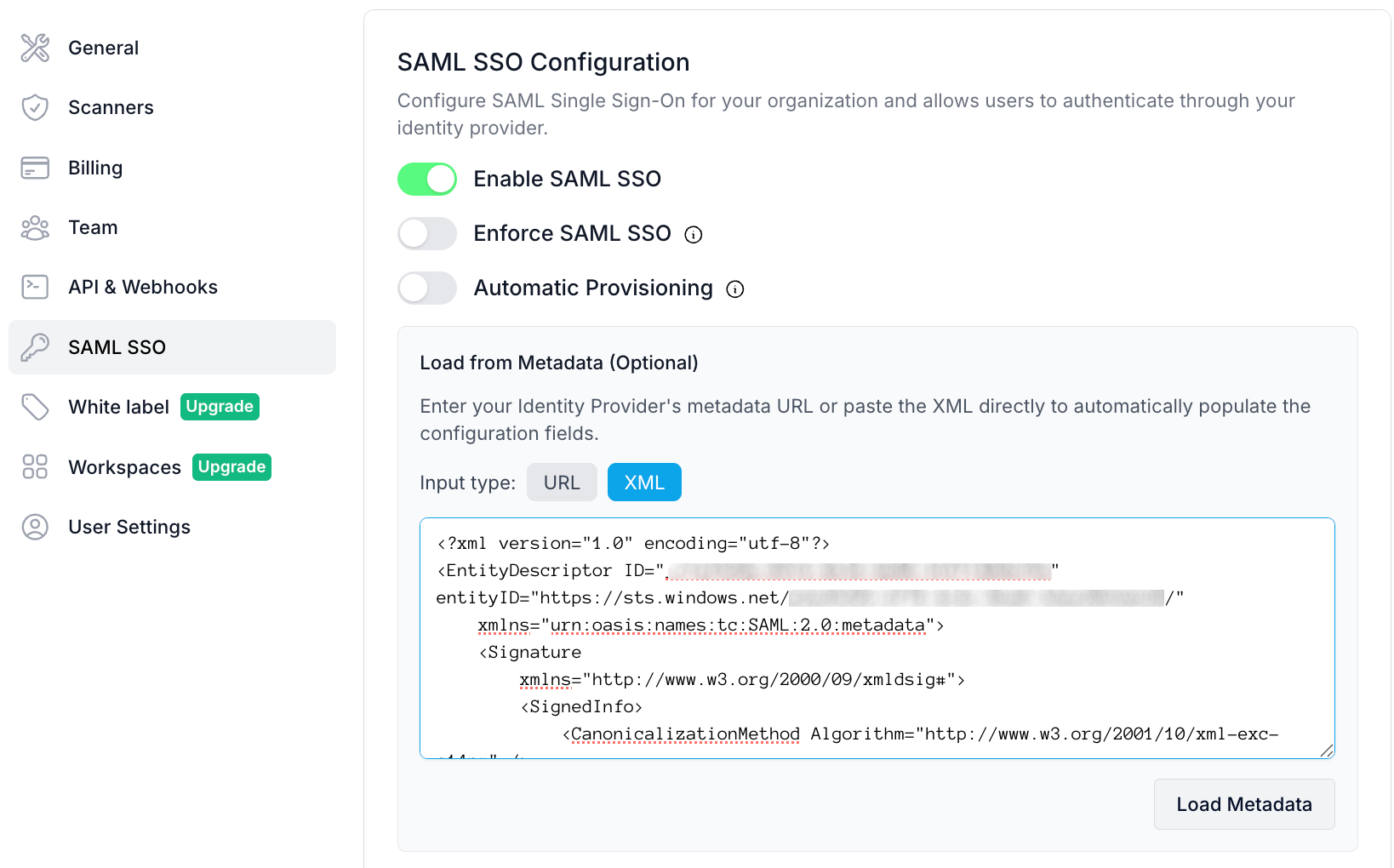The image size is (1394, 868).
Task: Disable the Enable SAML SSO toggle
Action: tap(427, 180)
